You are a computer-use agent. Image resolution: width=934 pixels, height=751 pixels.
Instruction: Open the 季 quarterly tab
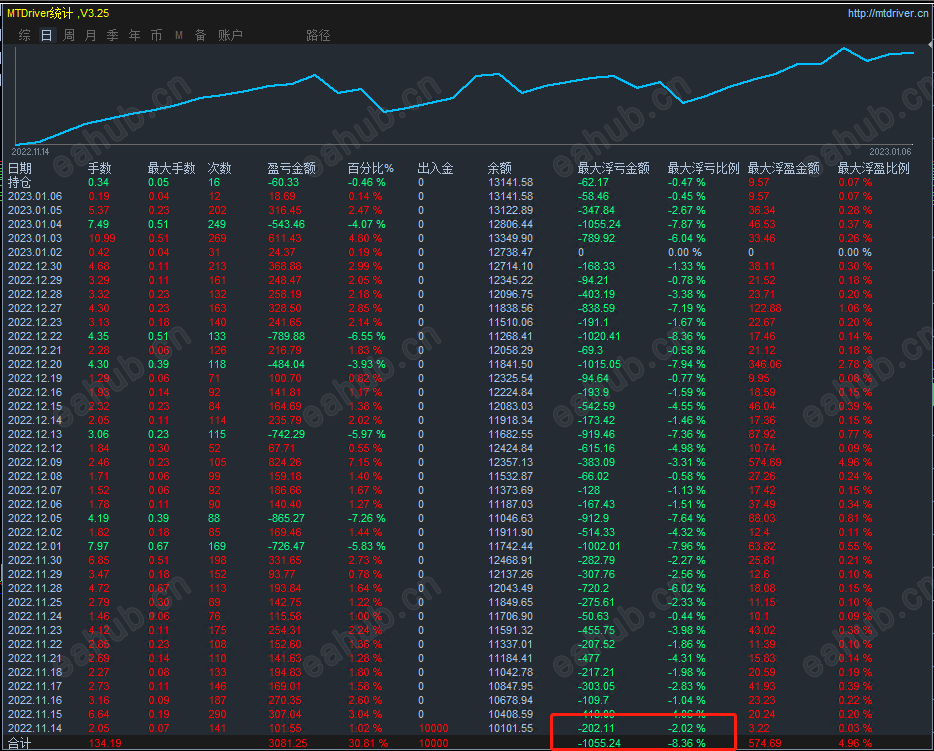coord(113,35)
